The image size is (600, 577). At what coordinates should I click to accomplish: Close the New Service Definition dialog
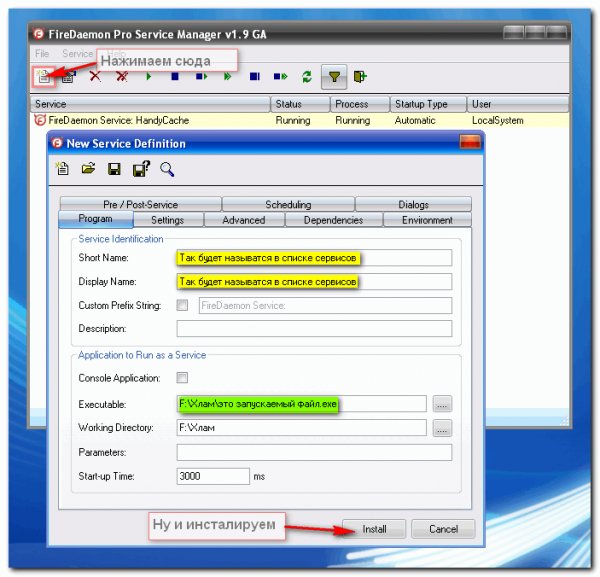[470, 142]
